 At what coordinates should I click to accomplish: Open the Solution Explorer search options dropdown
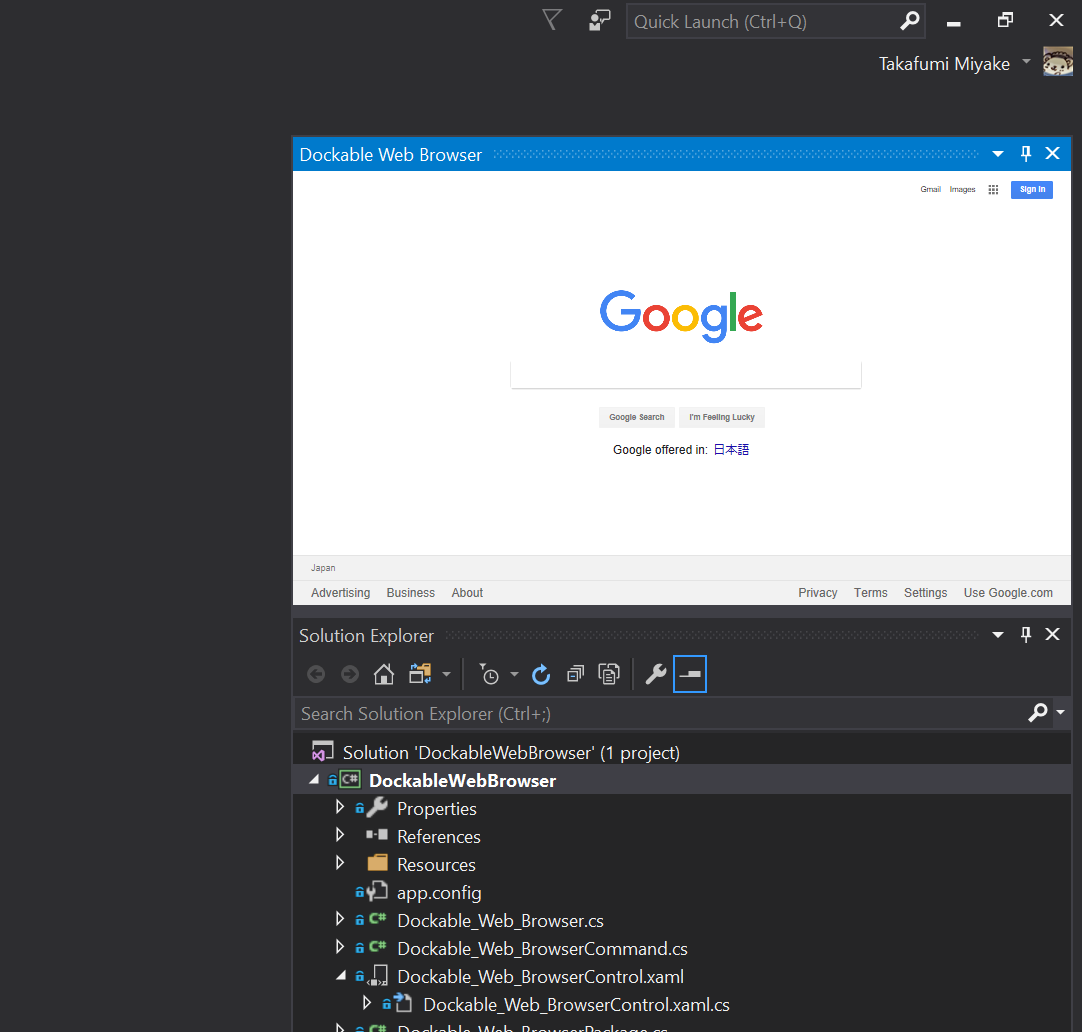1061,713
